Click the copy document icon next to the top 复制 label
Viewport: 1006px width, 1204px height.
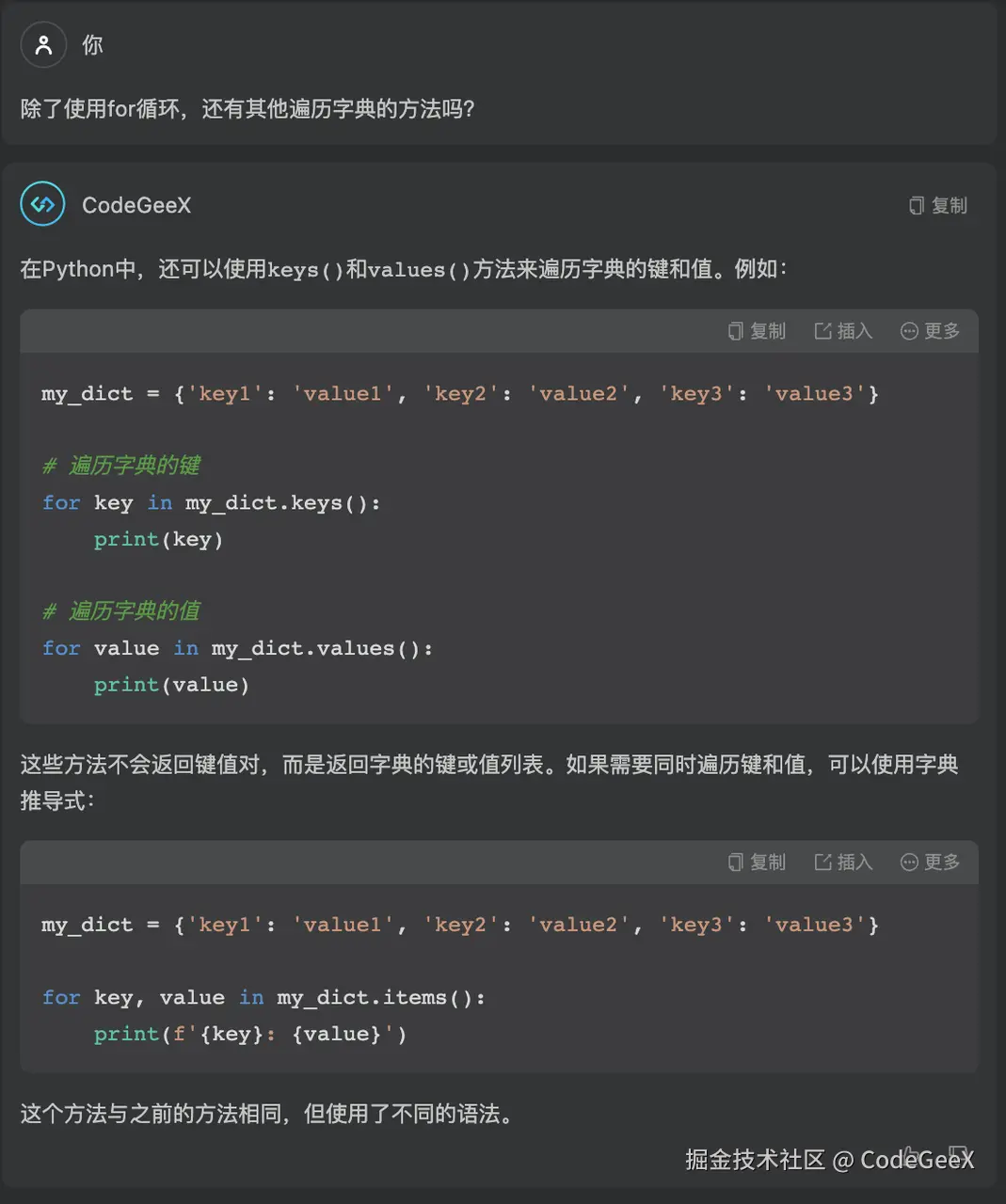tap(915, 205)
